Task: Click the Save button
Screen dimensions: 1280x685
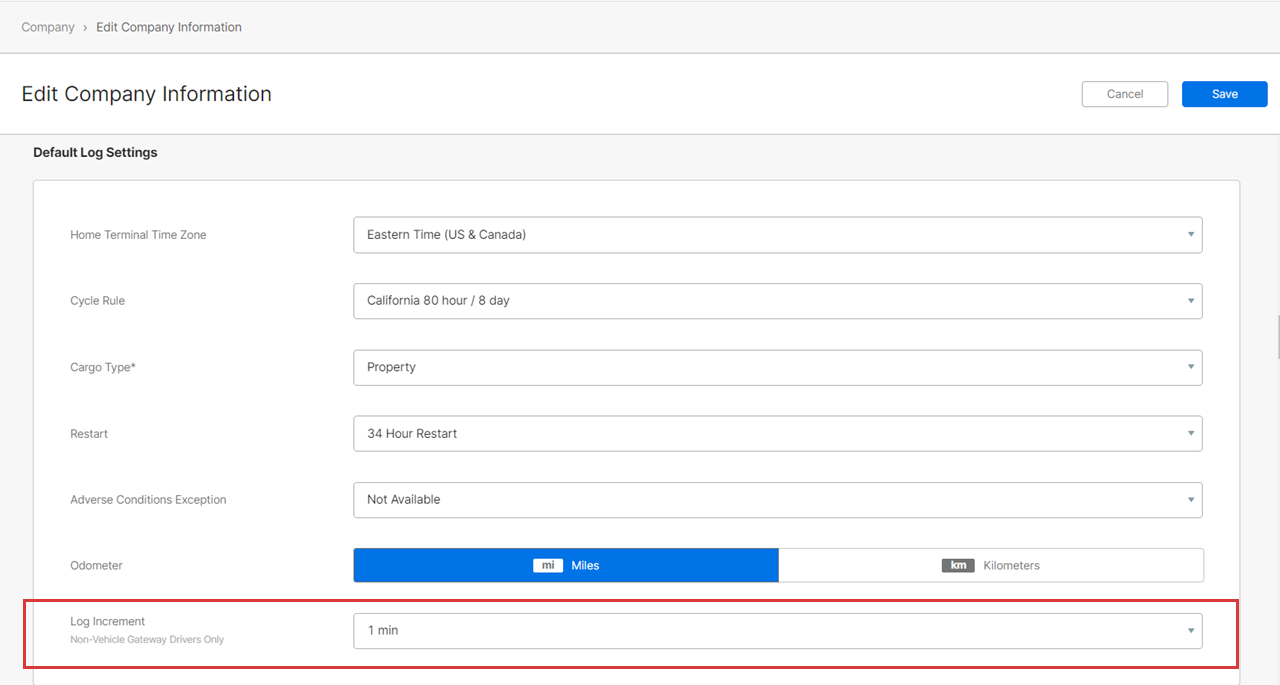Action: 1224,94
